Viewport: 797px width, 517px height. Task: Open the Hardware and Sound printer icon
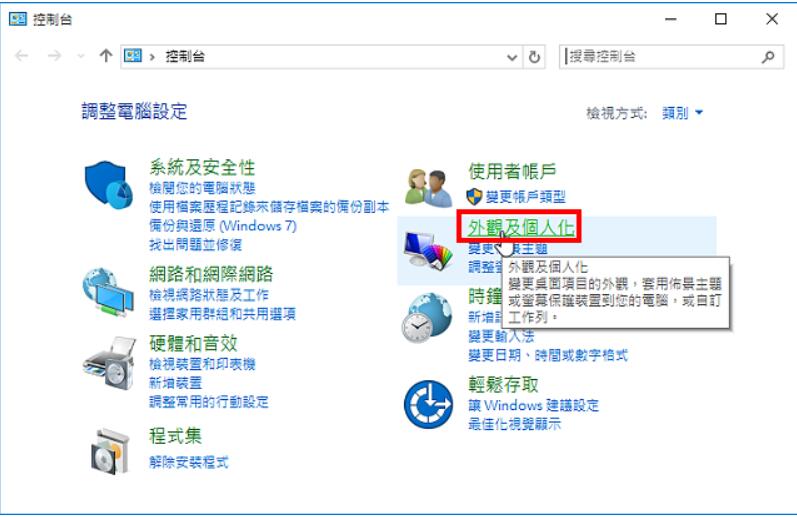(109, 362)
